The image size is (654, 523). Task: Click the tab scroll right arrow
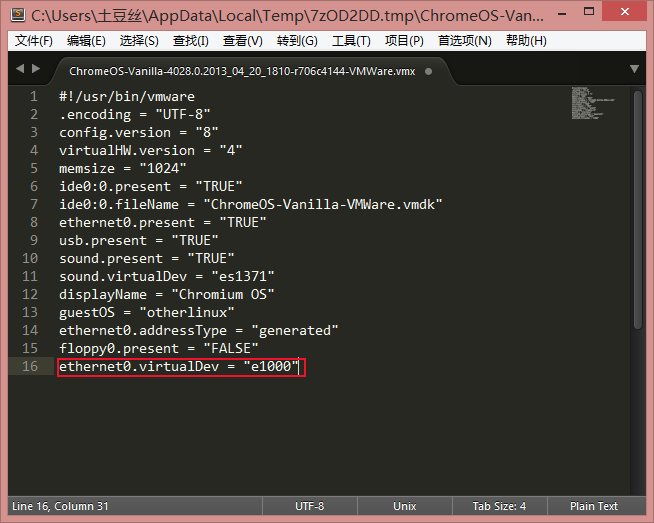coord(37,69)
